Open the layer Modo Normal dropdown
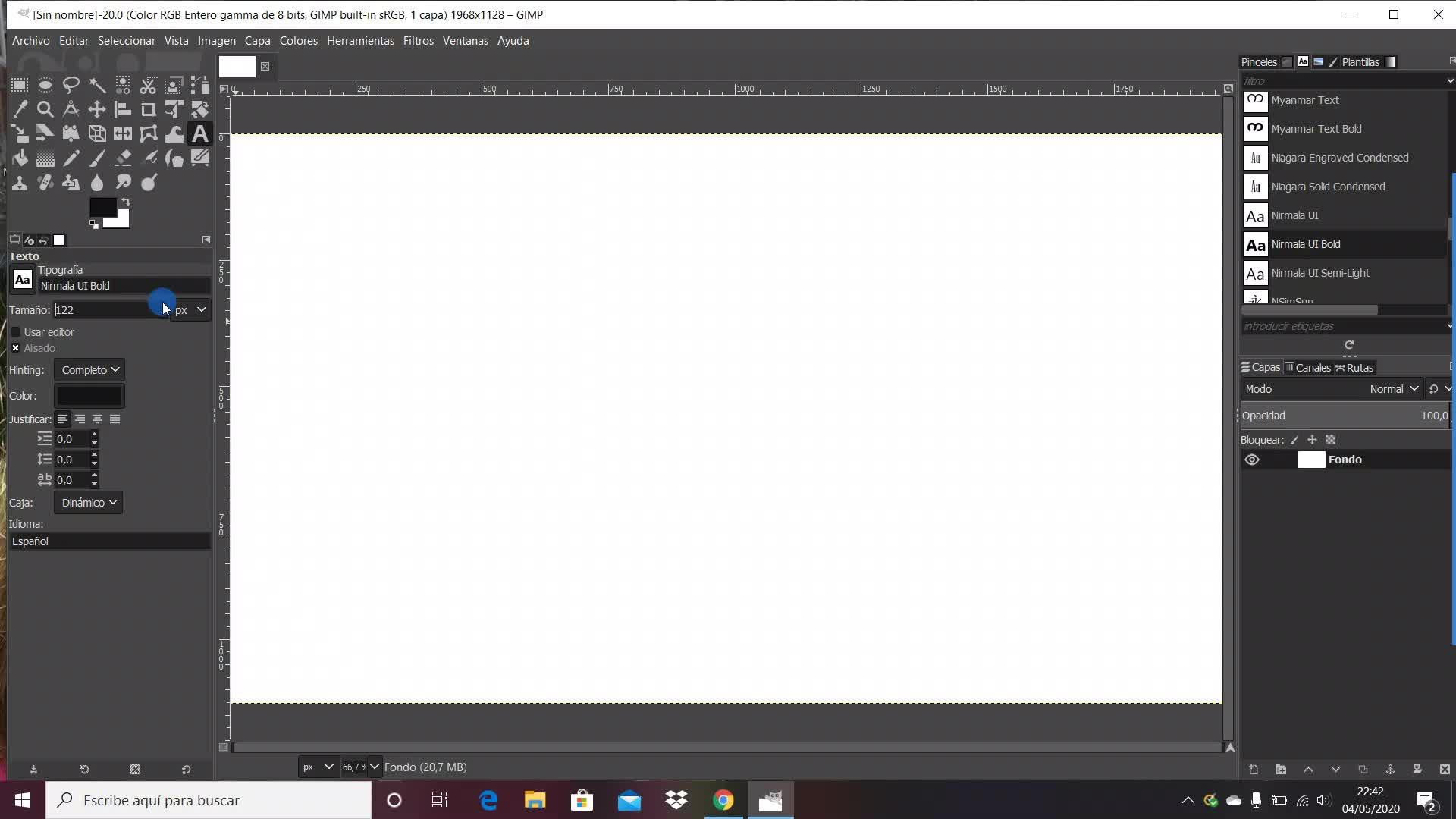Viewport: 1456px width, 819px height. click(x=1393, y=389)
